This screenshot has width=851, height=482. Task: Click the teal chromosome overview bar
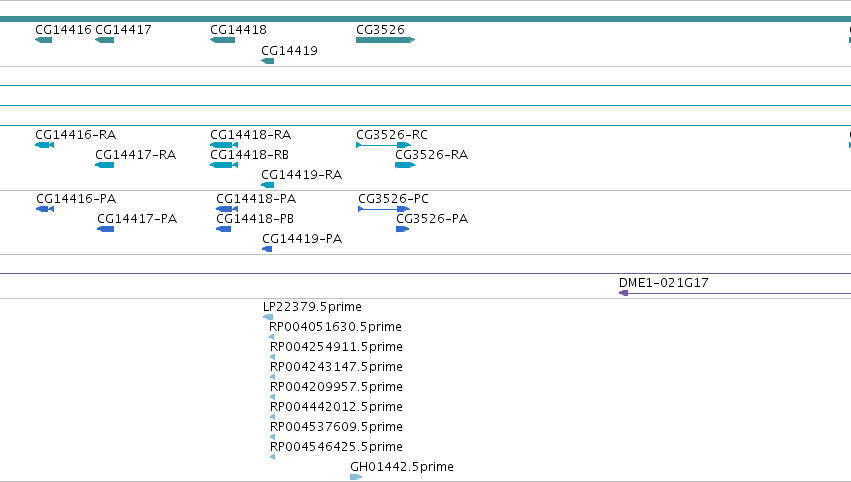(x=426, y=19)
